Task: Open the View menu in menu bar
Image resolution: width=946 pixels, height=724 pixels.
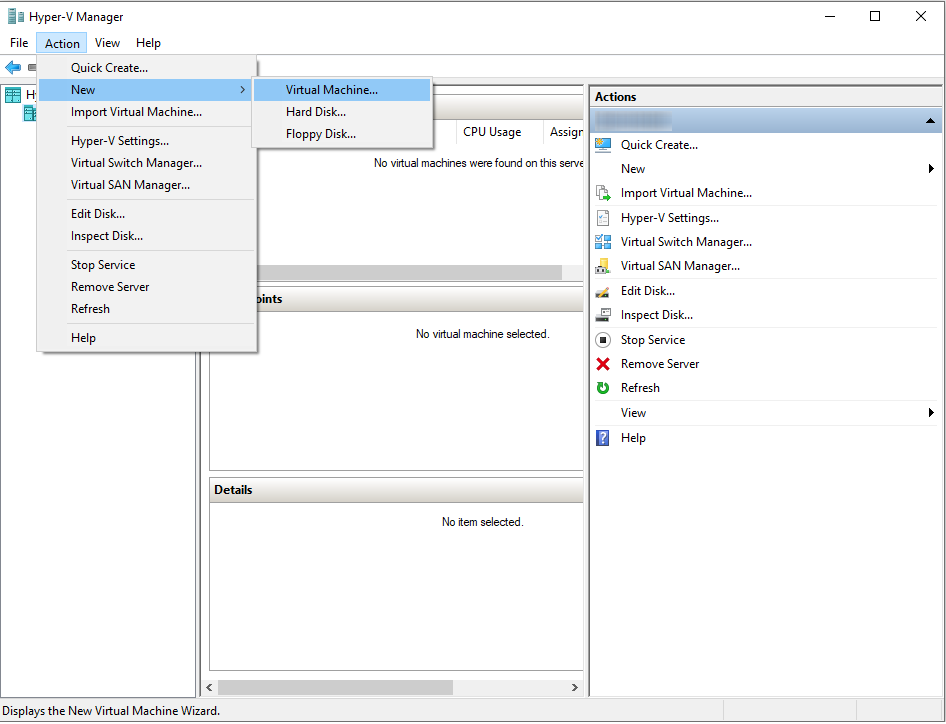Action: point(107,43)
